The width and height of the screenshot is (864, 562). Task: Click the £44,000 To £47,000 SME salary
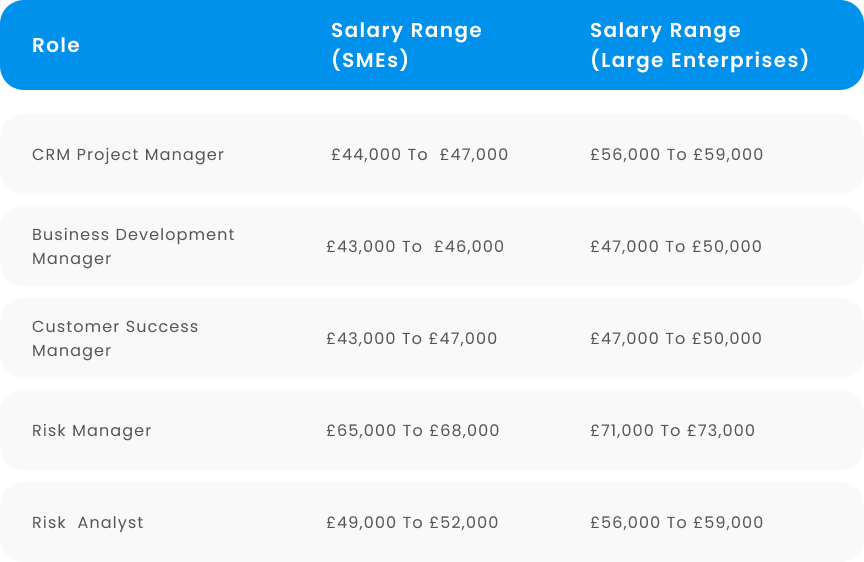[x=419, y=154]
